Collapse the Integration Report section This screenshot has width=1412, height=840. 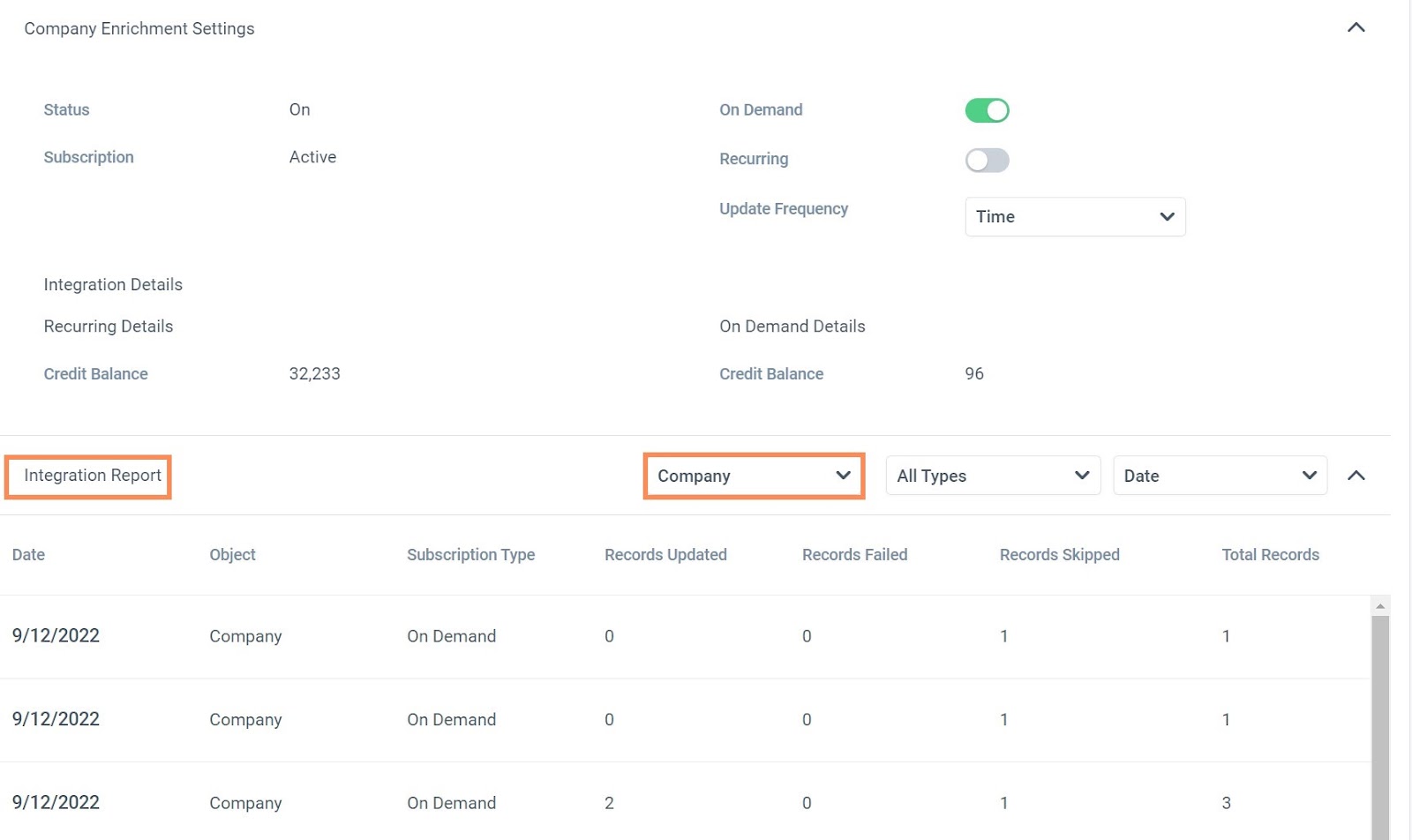(1356, 476)
